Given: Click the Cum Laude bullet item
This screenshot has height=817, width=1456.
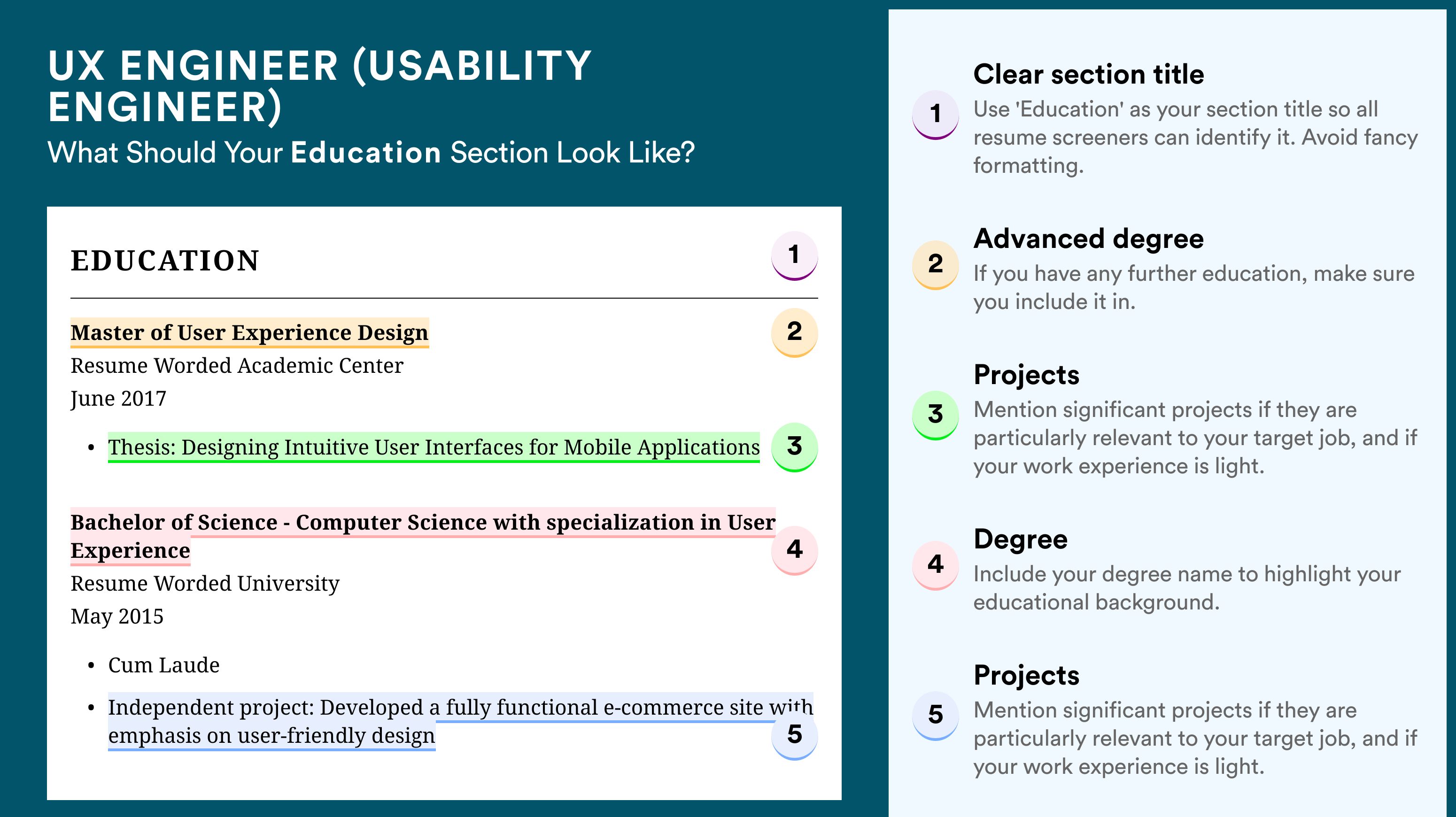Looking at the screenshot, I should tap(164, 666).
